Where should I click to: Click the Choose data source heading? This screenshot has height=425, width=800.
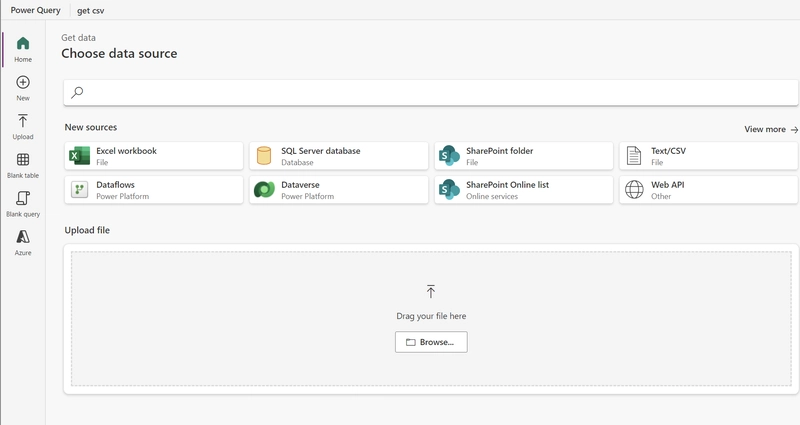119,54
